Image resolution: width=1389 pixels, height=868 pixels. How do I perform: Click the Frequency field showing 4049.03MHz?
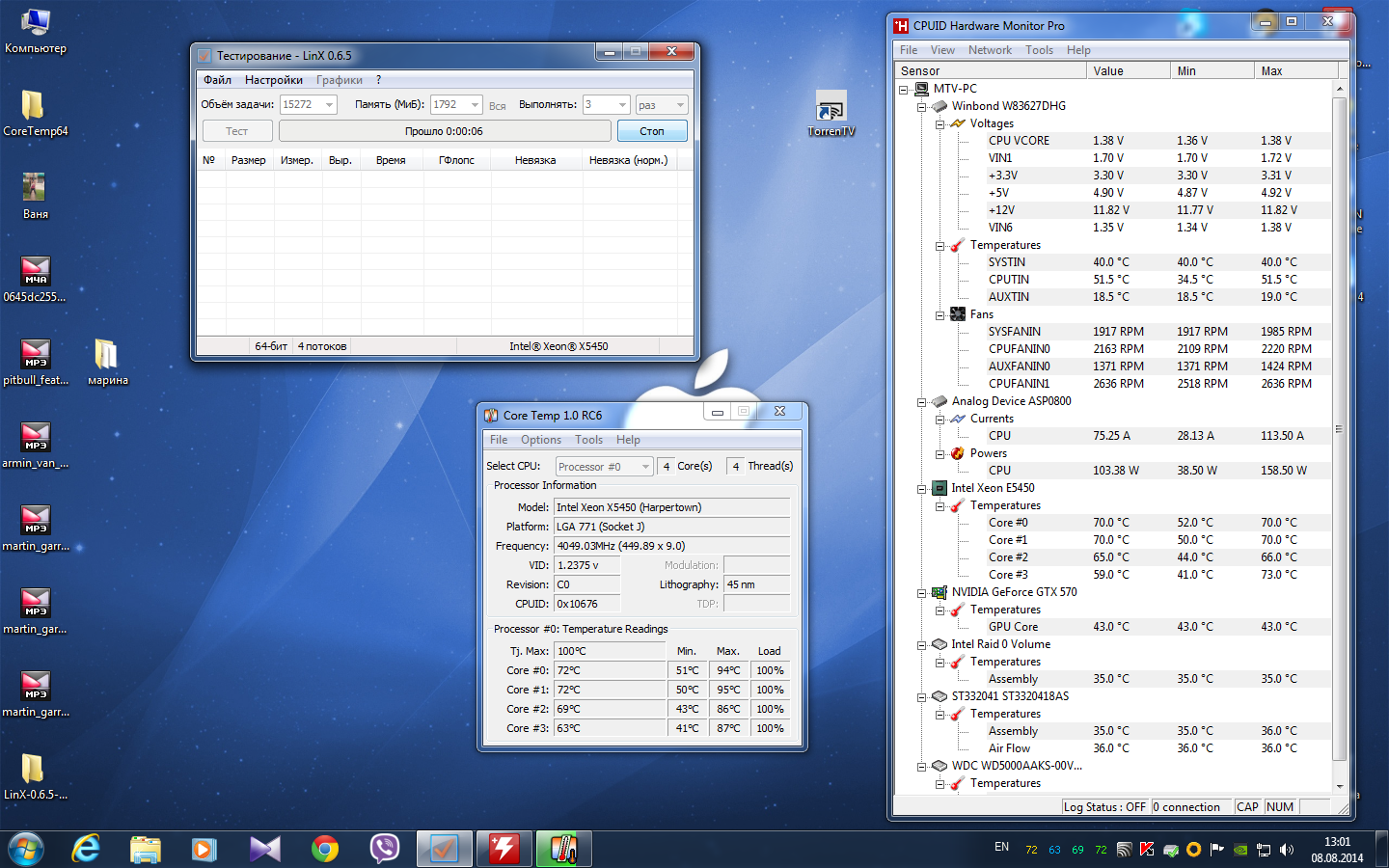(672, 546)
